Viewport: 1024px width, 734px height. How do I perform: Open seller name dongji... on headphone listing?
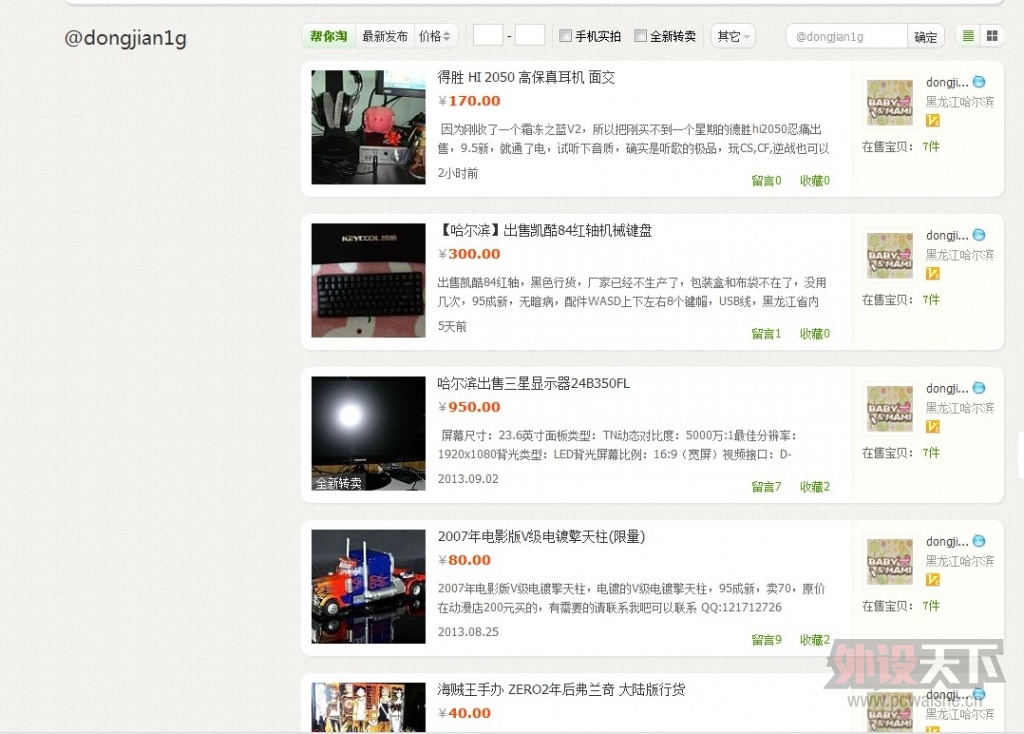pyautogui.click(x=947, y=82)
